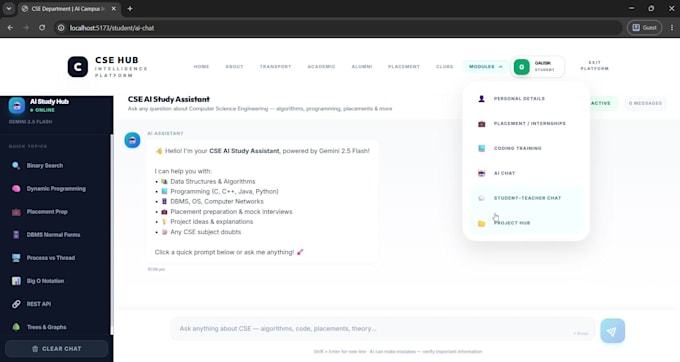
Task: Select the Binary Search magnifier icon
Action: coord(16,166)
